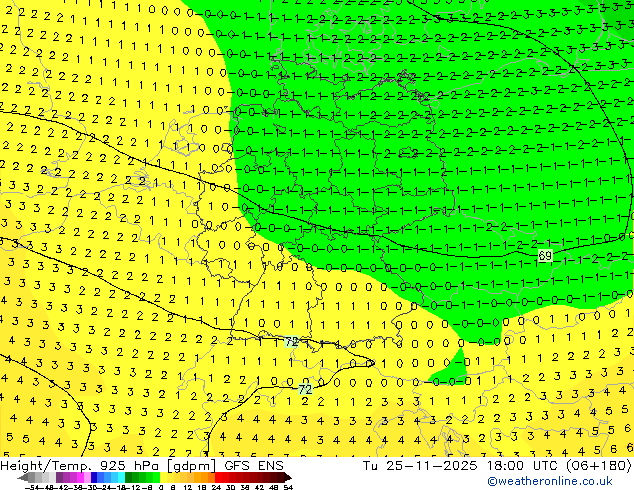Click the '-54' scale value label
Viewport: 634px width, 490px height.
(x=32, y=487)
